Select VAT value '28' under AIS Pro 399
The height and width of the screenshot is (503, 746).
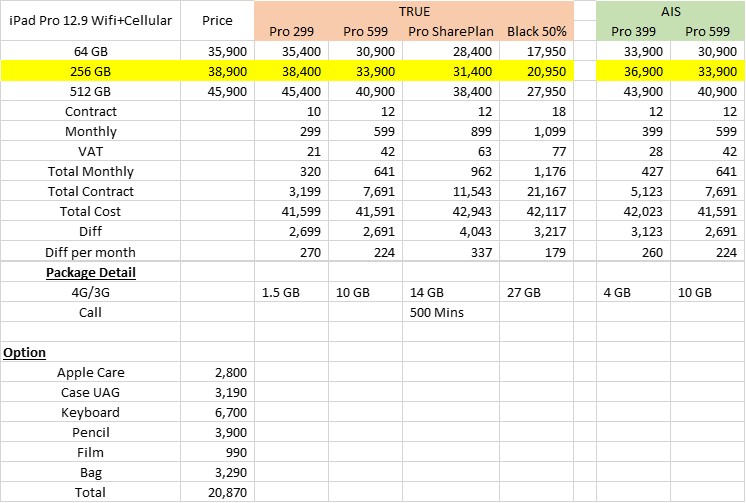click(x=633, y=151)
